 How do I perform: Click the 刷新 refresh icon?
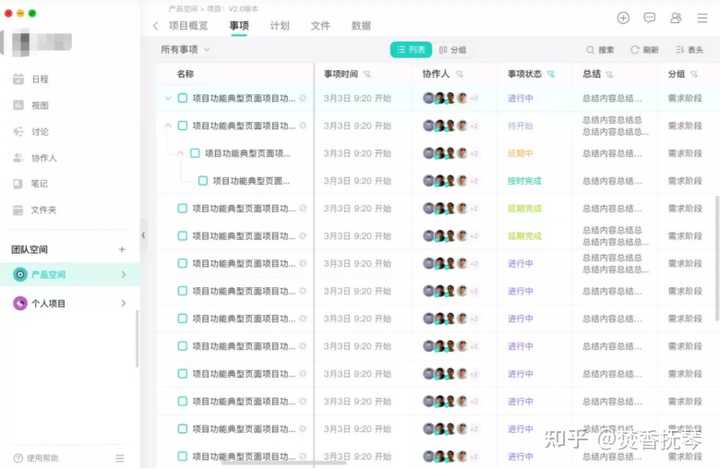pos(635,50)
